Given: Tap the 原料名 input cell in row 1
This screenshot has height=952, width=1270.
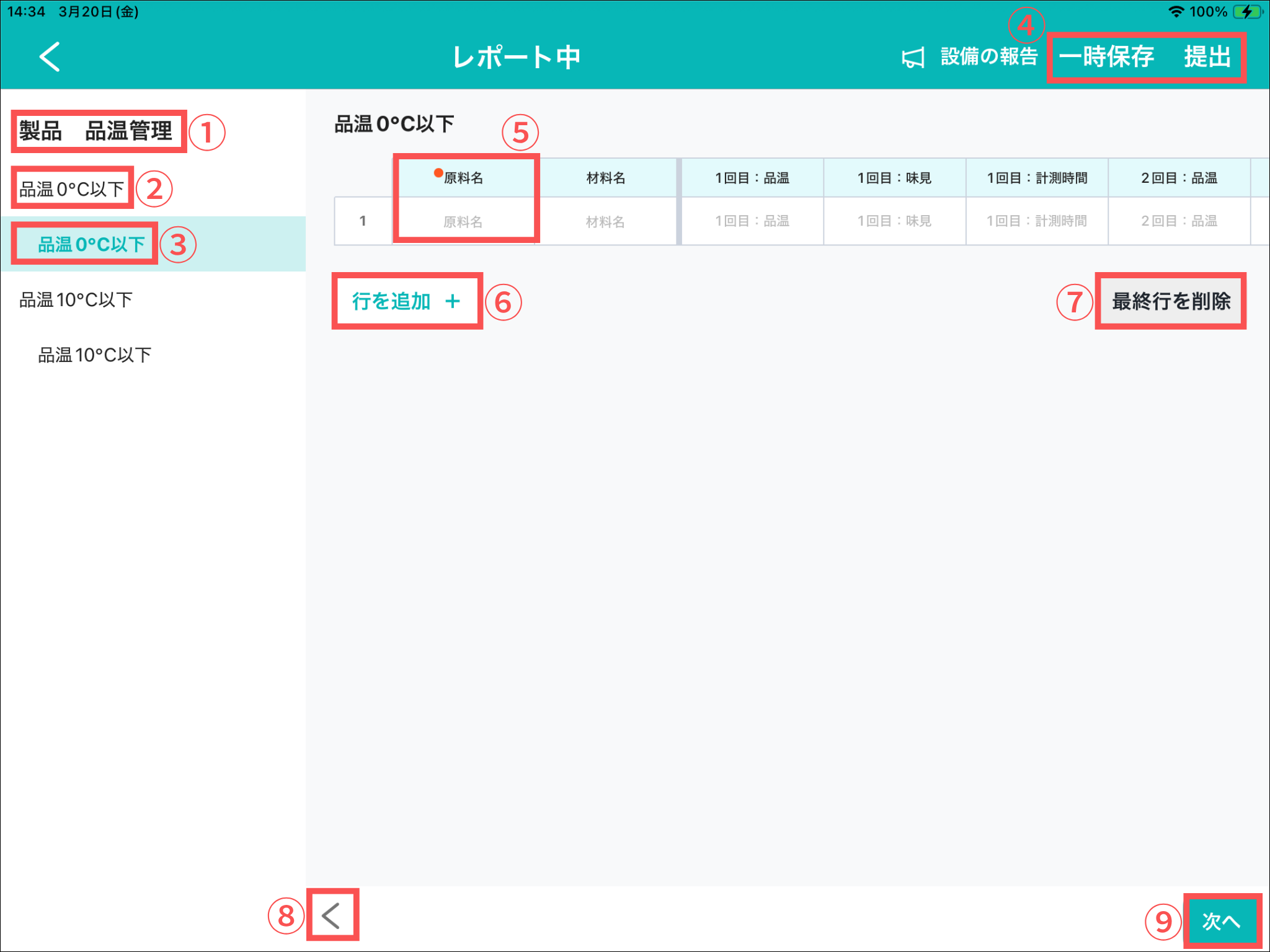Looking at the screenshot, I should point(463,221).
